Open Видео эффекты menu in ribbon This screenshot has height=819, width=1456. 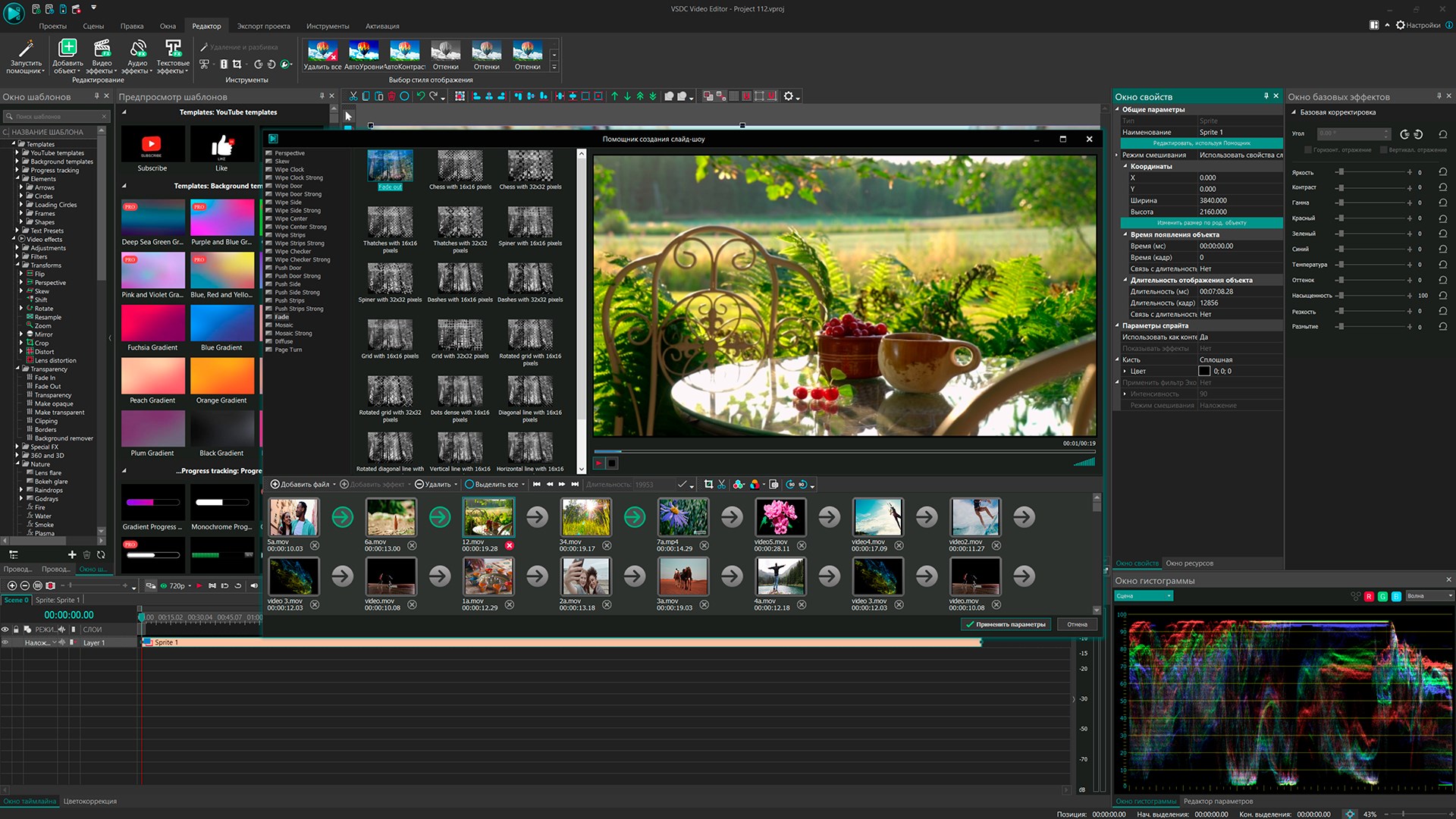point(102,57)
